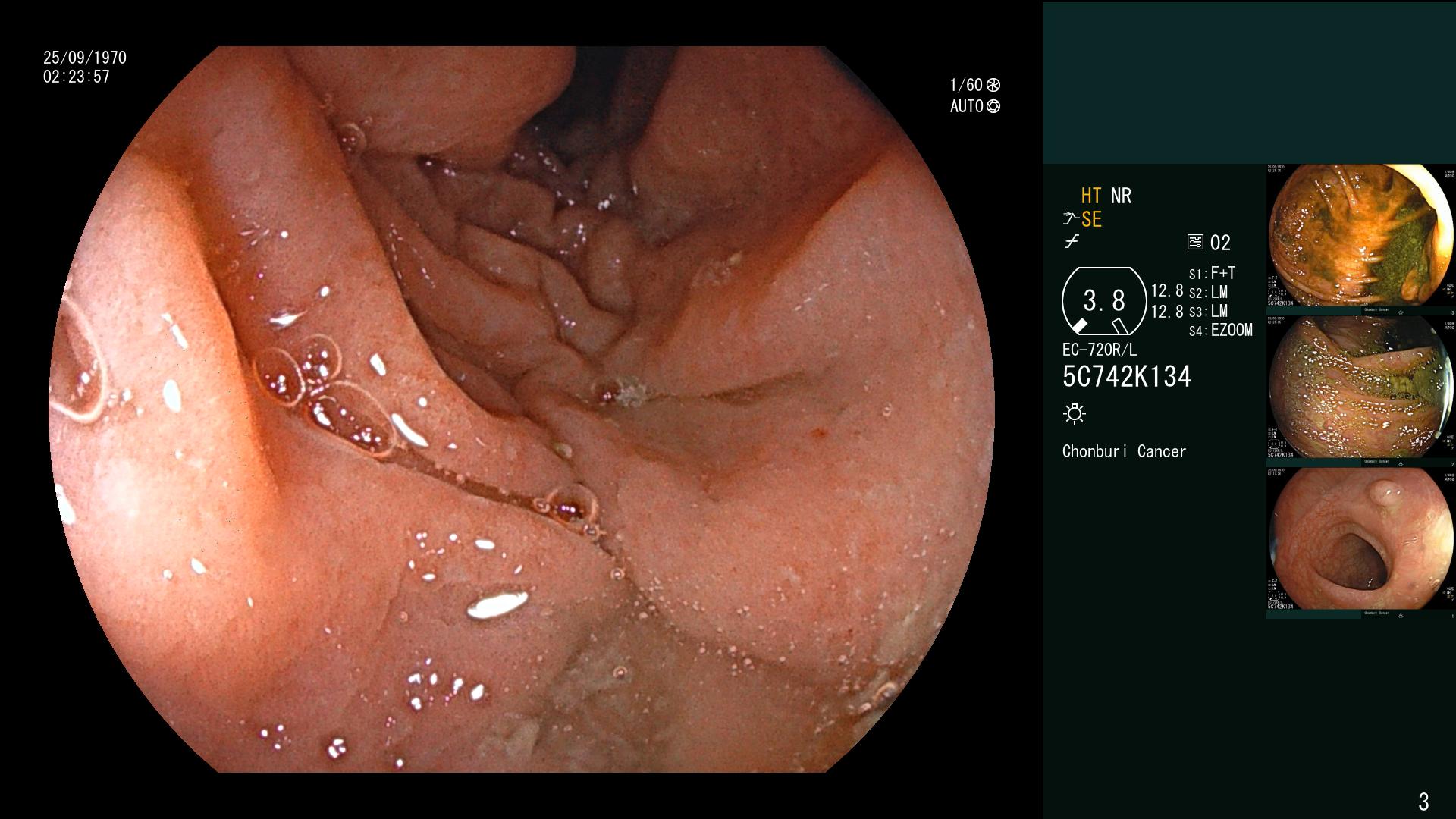The image size is (1456, 819).
Task: Click the lower 12.8 diameter value
Action: click(1167, 312)
